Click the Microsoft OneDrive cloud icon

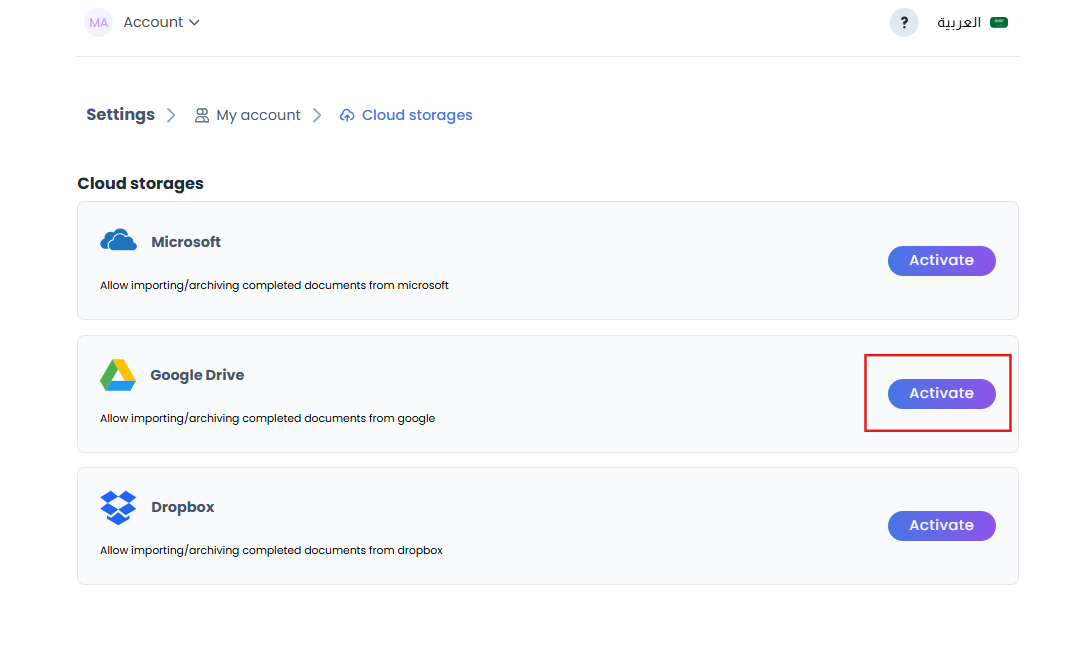pyautogui.click(x=119, y=240)
